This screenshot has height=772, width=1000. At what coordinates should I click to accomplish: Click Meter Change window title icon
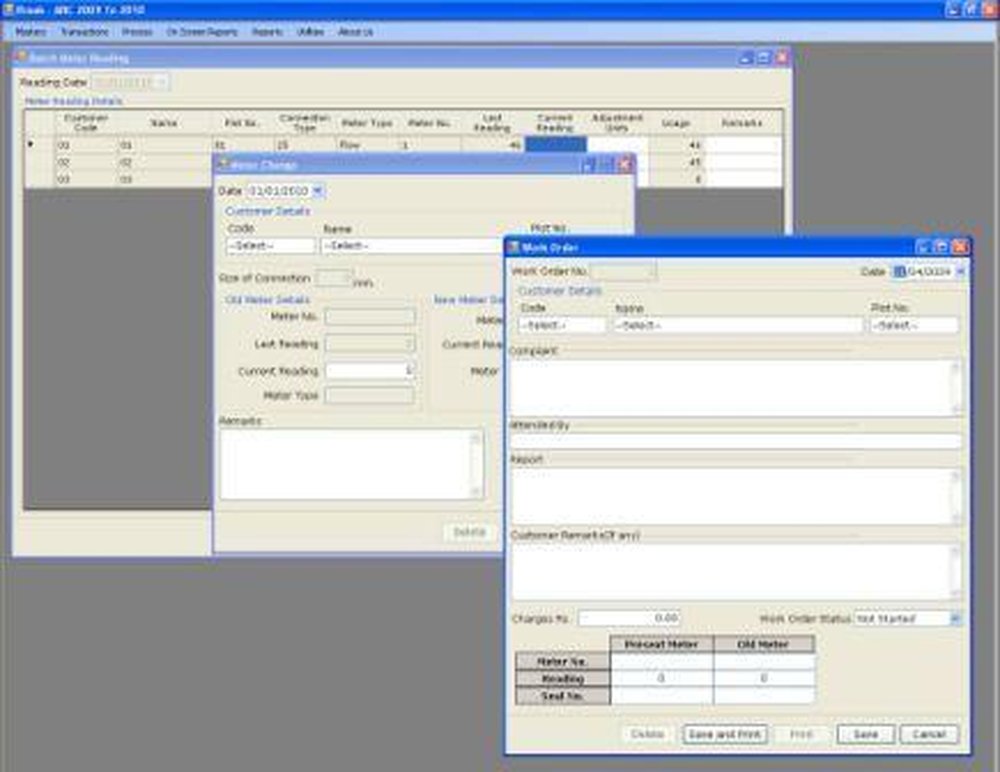[x=222, y=164]
